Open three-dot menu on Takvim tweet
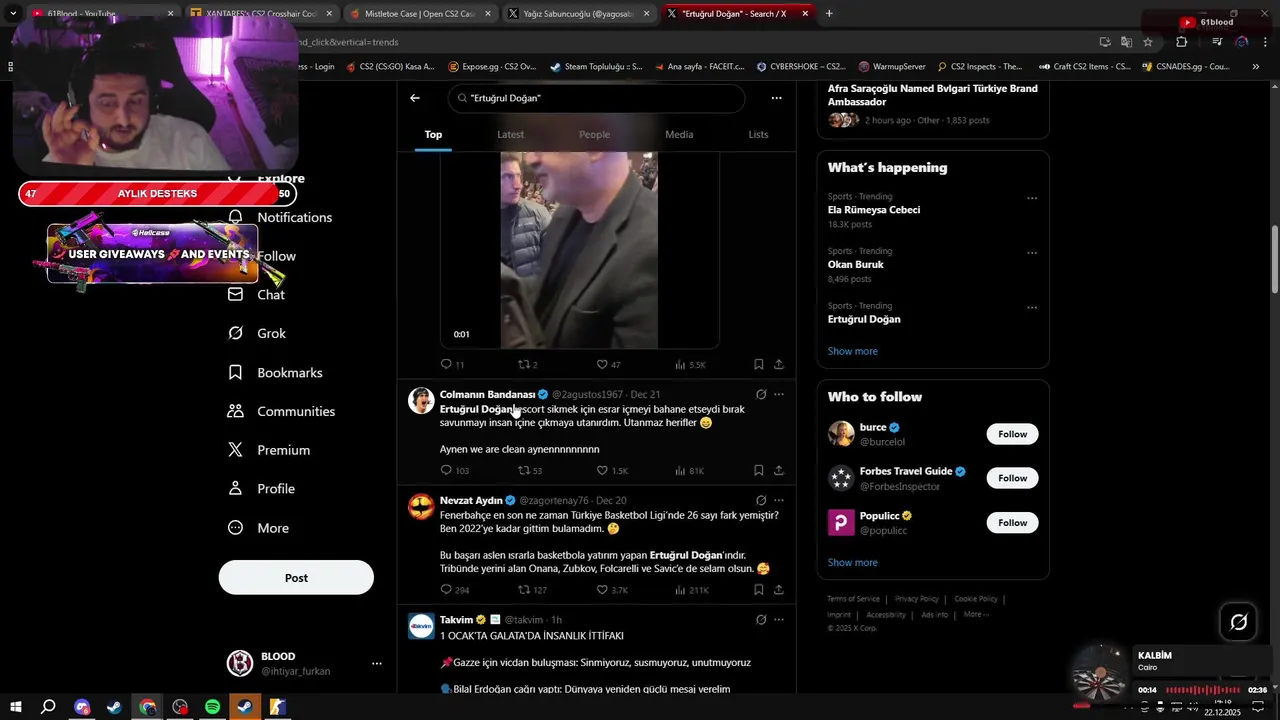This screenshot has width=1280, height=720. click(x=779, y=619)
